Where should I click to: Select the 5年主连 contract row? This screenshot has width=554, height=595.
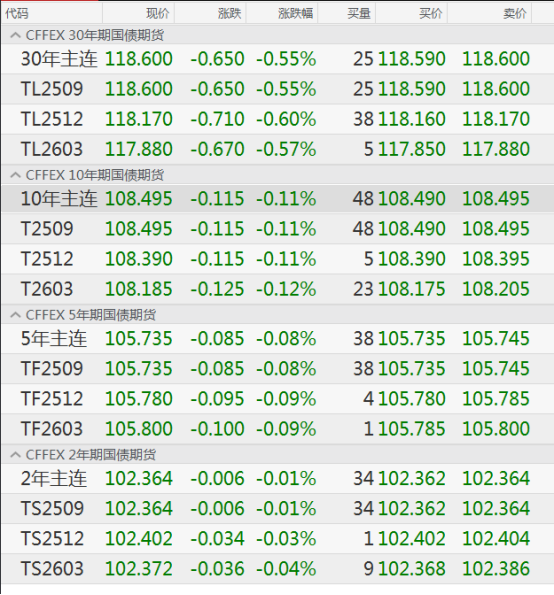pyautogui.click(x=277, y=338)
